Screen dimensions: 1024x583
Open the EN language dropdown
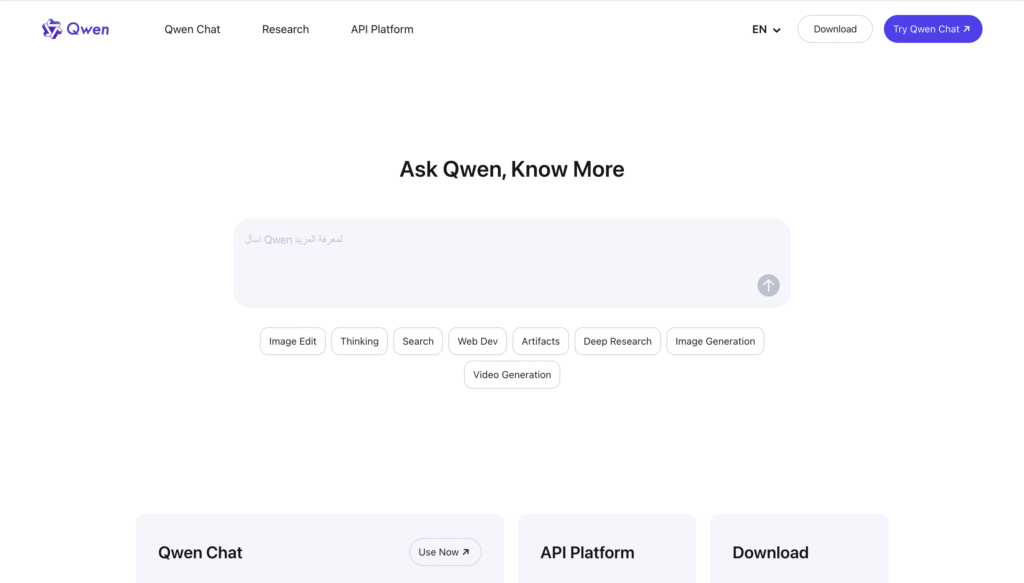(766, 30)
